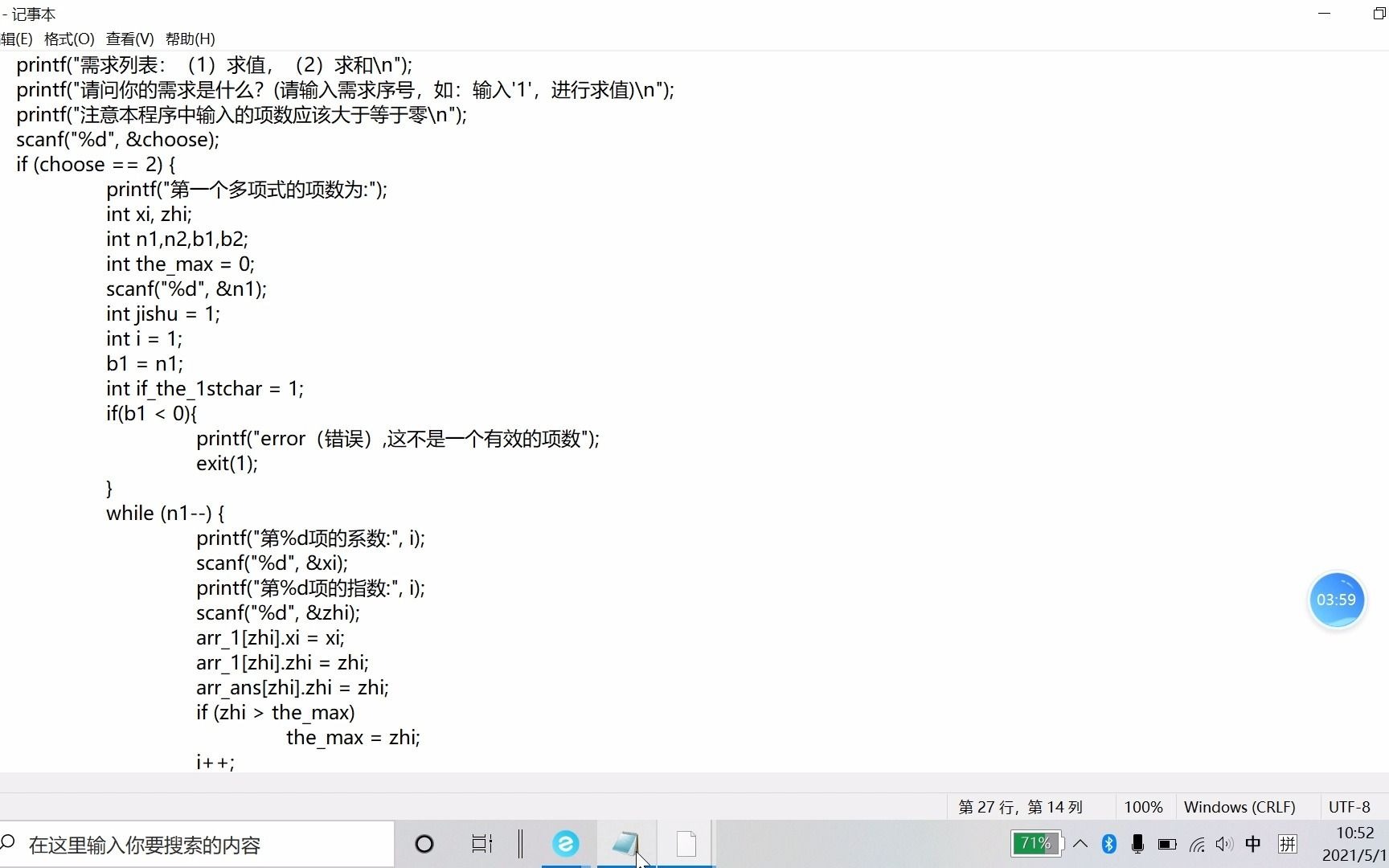Viewport: 1389px width, 868px height.
Task: Click the line int i = 1;
Action: coord(145,338)
